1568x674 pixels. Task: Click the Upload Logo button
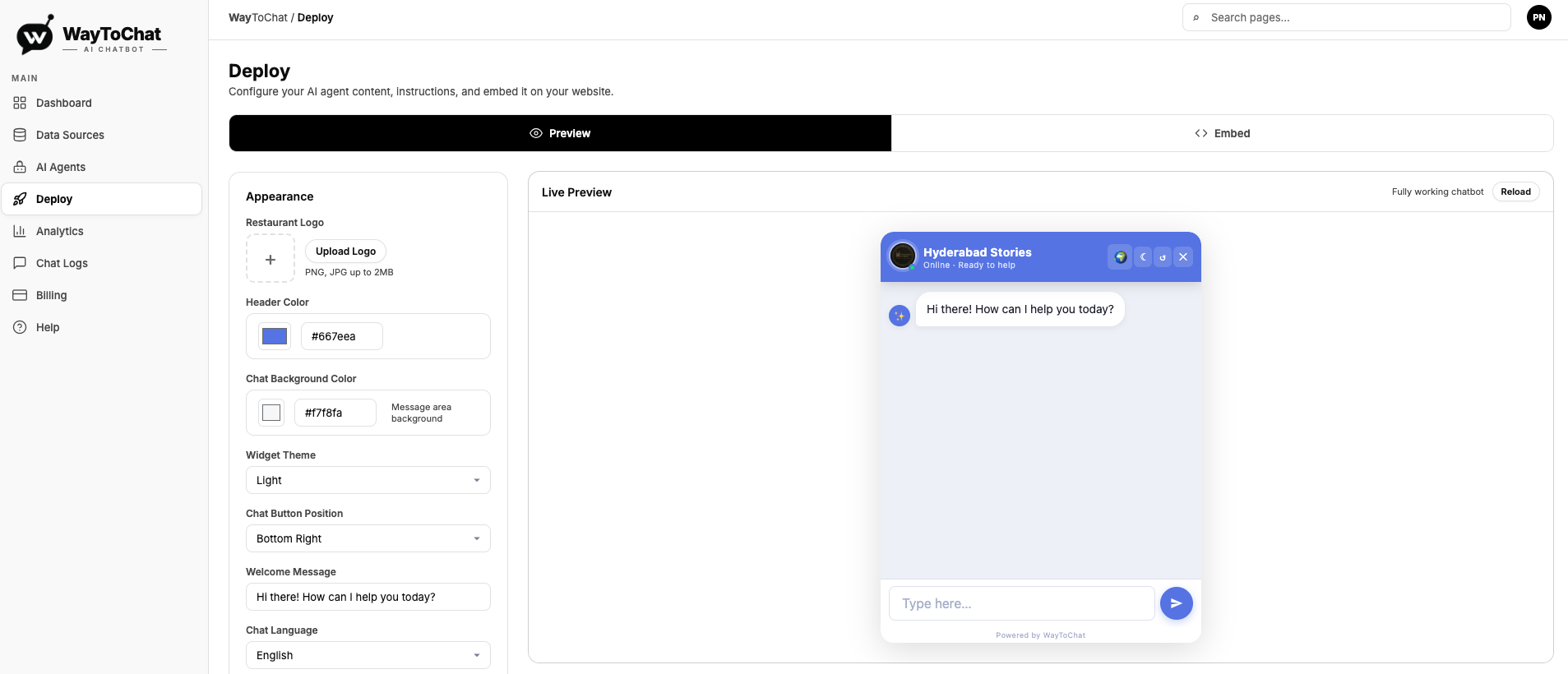[345, 252]
